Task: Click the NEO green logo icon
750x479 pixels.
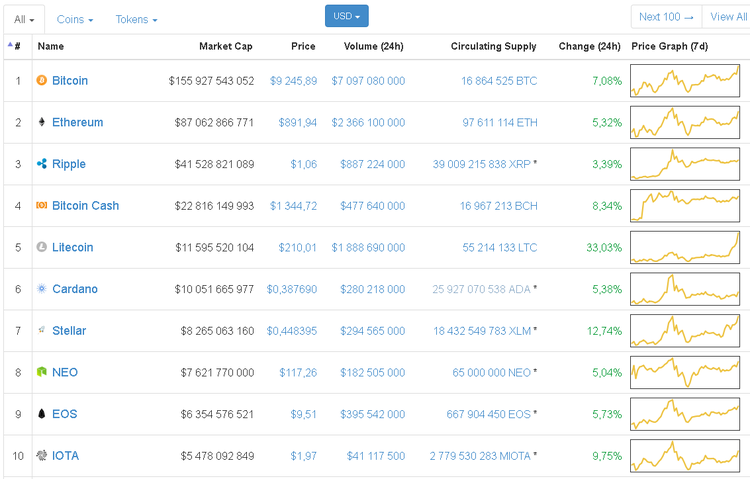Action: (x=42, y=372)
